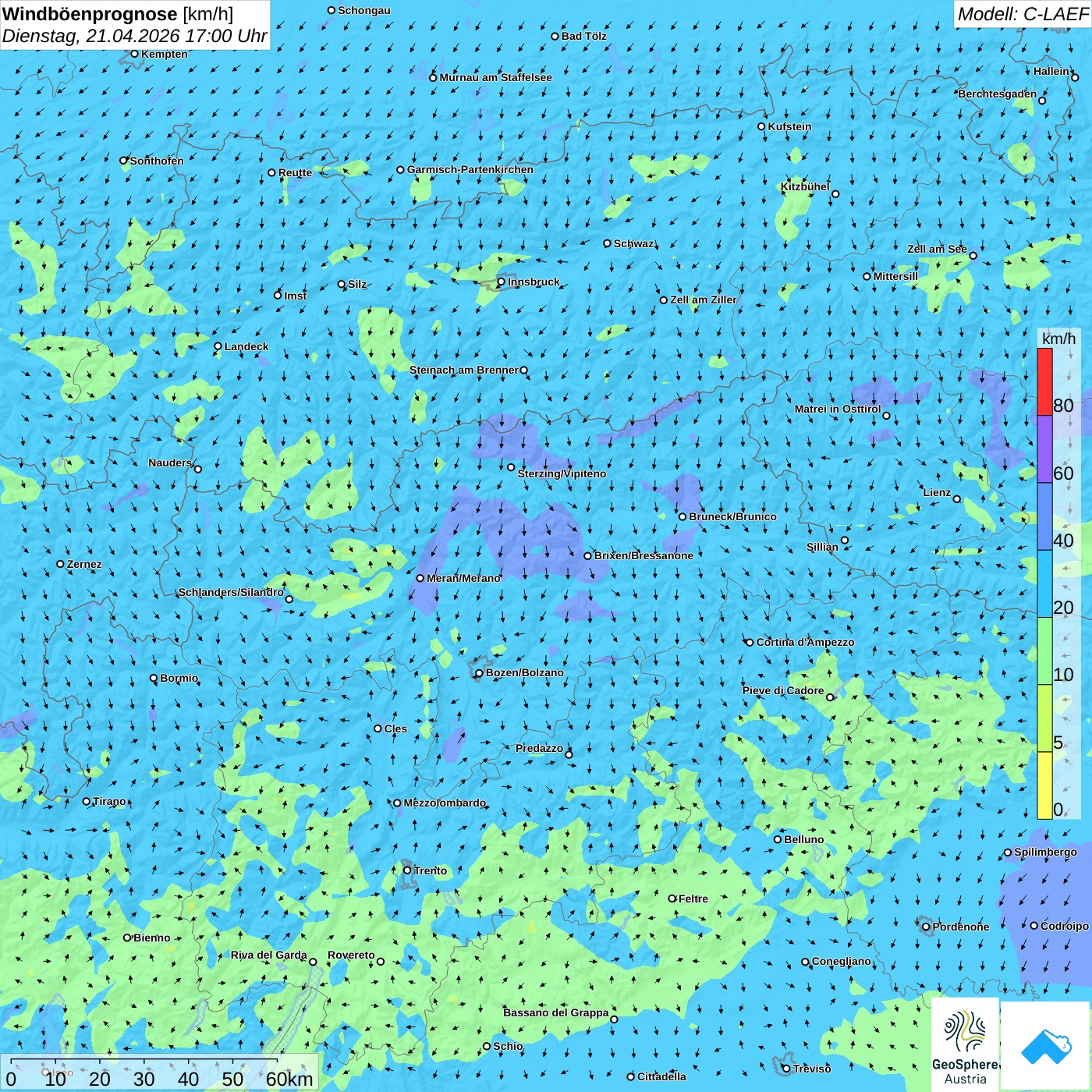Screen dimensions: 1092x1092
Task: Click the Steinach am Brenner label
Action: [464, 370]
